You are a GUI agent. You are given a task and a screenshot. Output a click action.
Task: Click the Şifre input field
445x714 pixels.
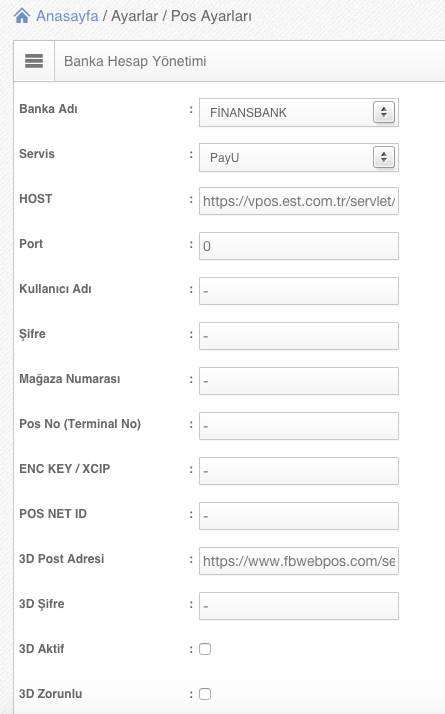[299, 336]
